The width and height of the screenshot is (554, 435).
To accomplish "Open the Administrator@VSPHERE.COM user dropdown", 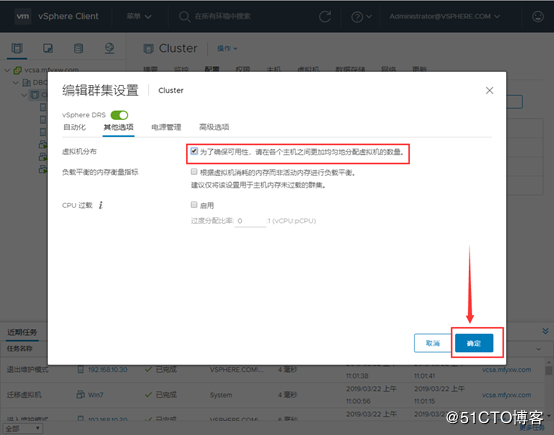I will (445, 17).
